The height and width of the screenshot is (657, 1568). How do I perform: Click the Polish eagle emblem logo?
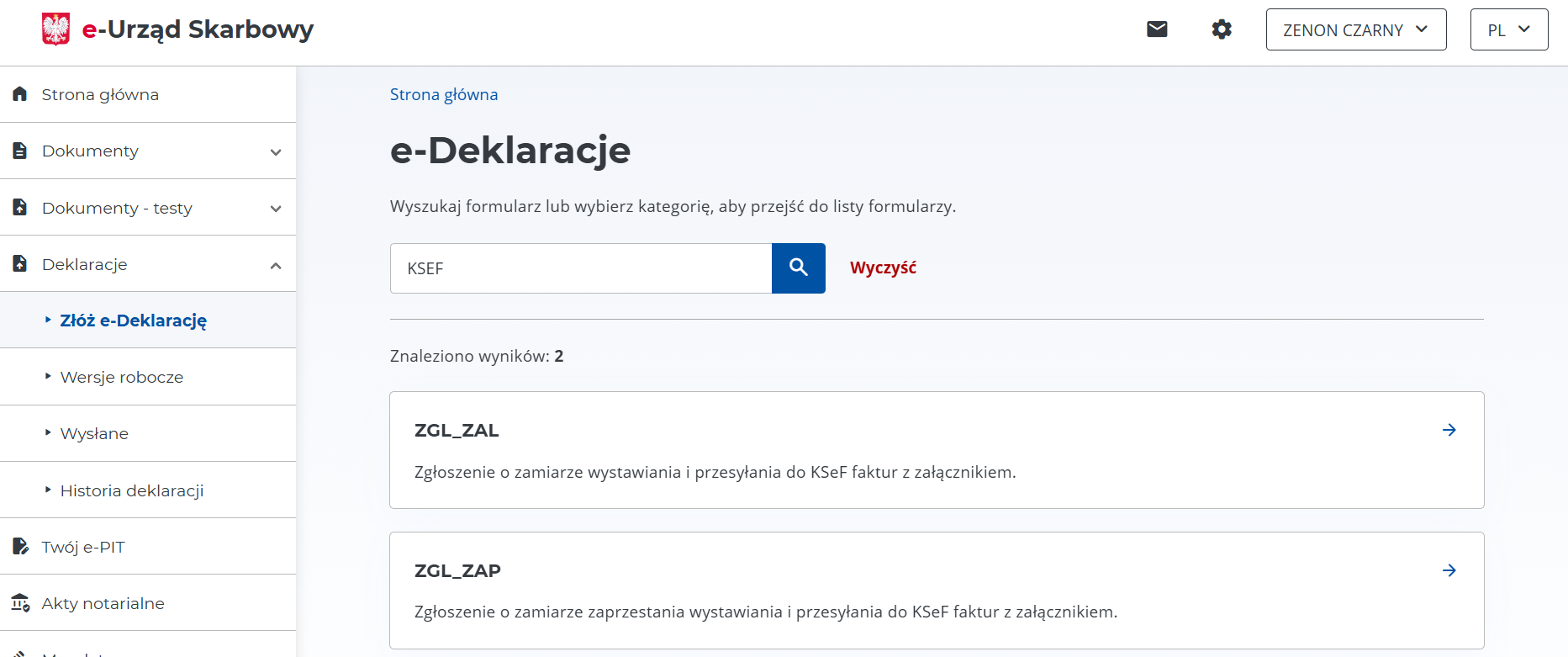pyautogui.click(x=56, y=29)
